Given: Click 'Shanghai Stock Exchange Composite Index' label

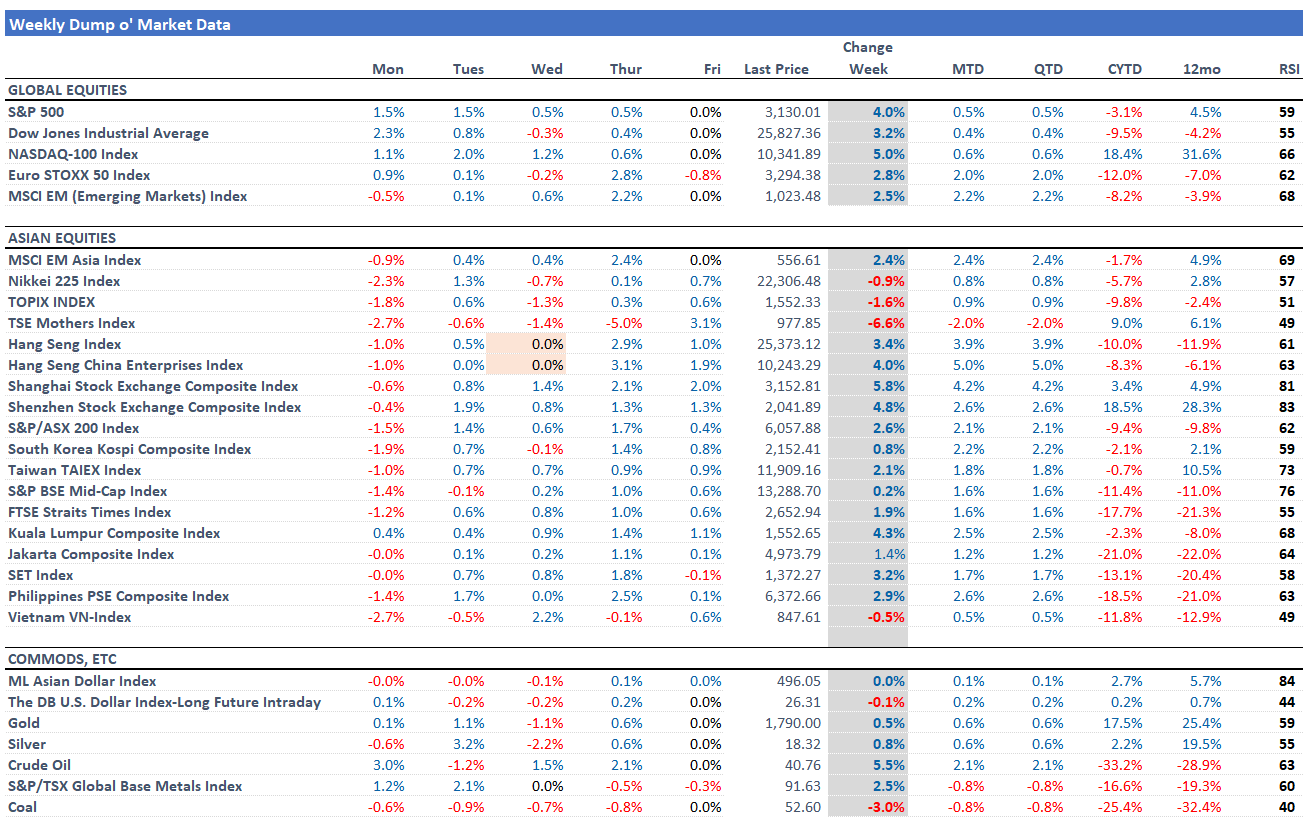Looking at the screenshot, I should [153, 386].
